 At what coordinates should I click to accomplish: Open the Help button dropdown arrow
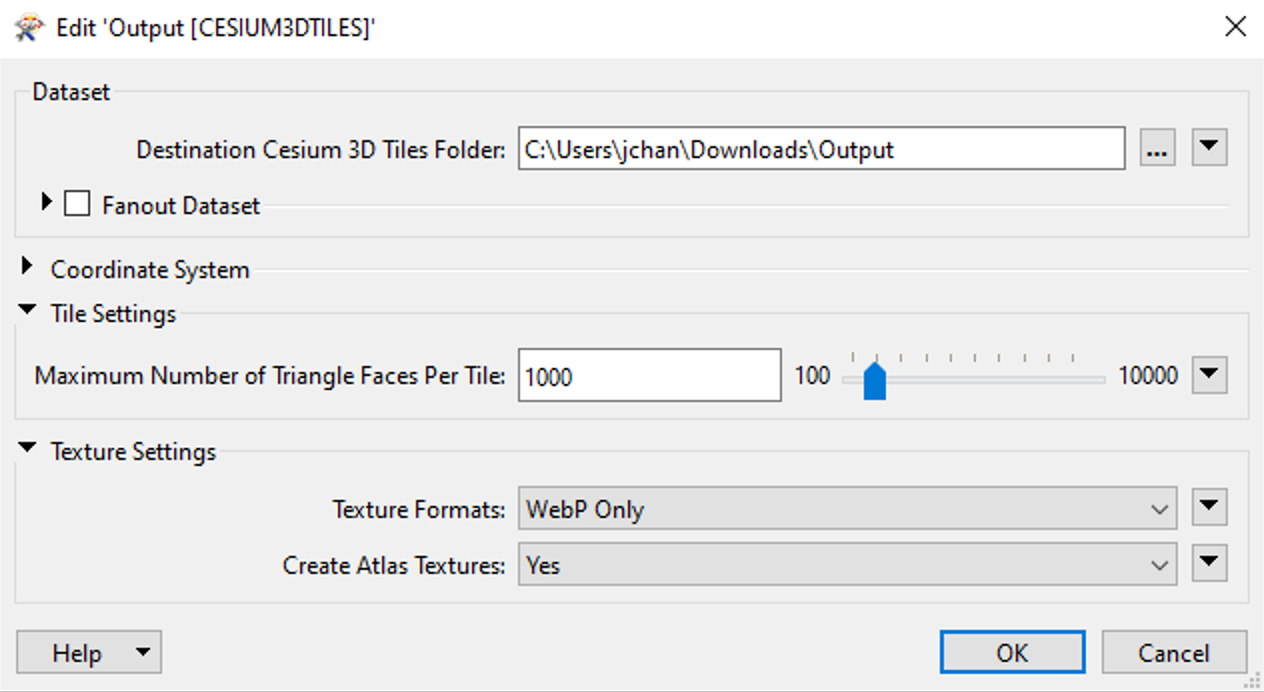pos(143,653)
